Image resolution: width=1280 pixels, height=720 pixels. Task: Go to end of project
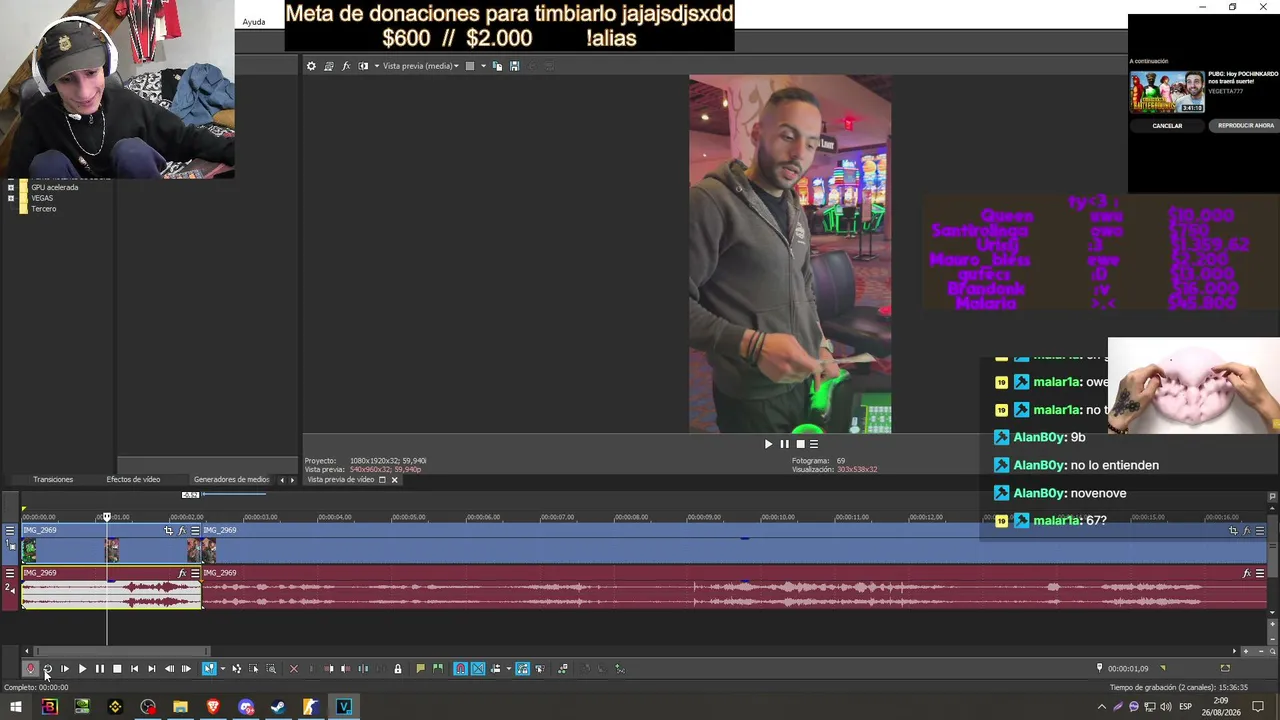click(151, 669)
